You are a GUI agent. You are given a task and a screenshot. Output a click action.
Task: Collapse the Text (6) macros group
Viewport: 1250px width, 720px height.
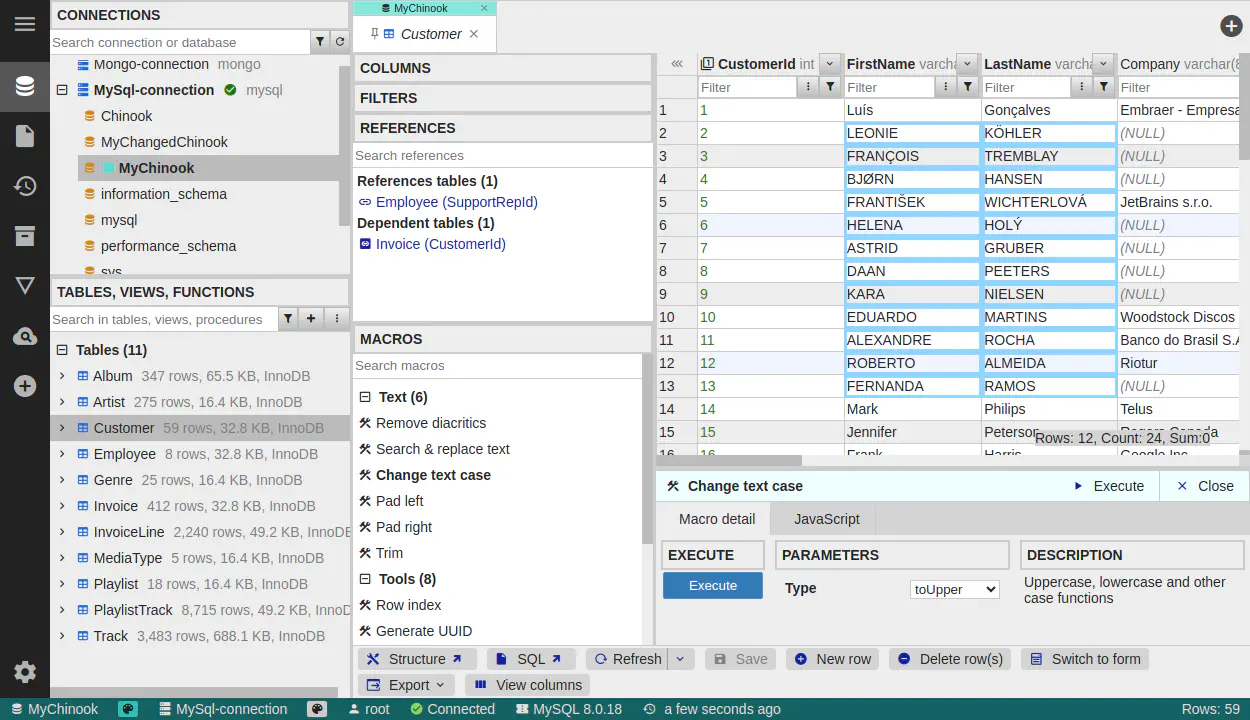(x=365, y=397)
